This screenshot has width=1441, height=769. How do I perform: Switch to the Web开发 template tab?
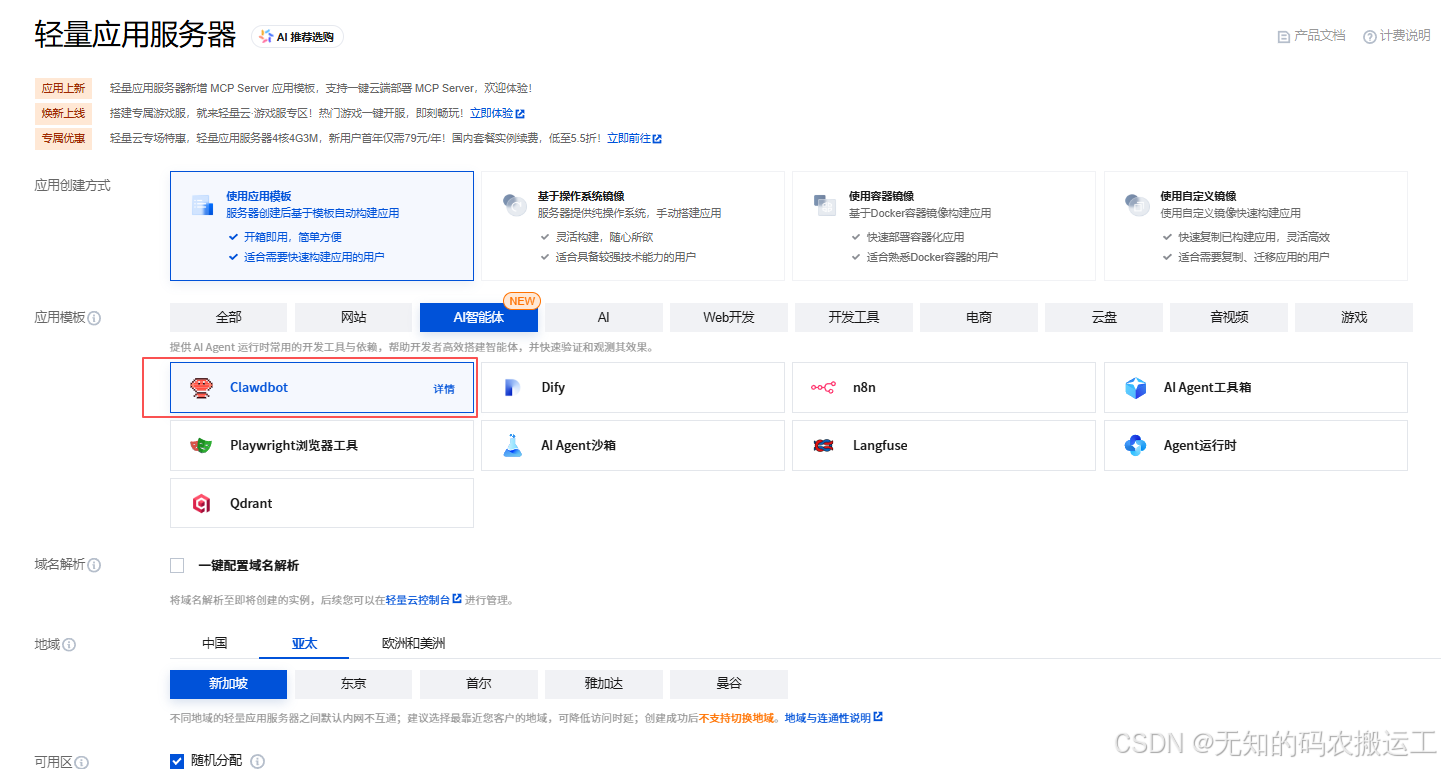tap(728, 317)
